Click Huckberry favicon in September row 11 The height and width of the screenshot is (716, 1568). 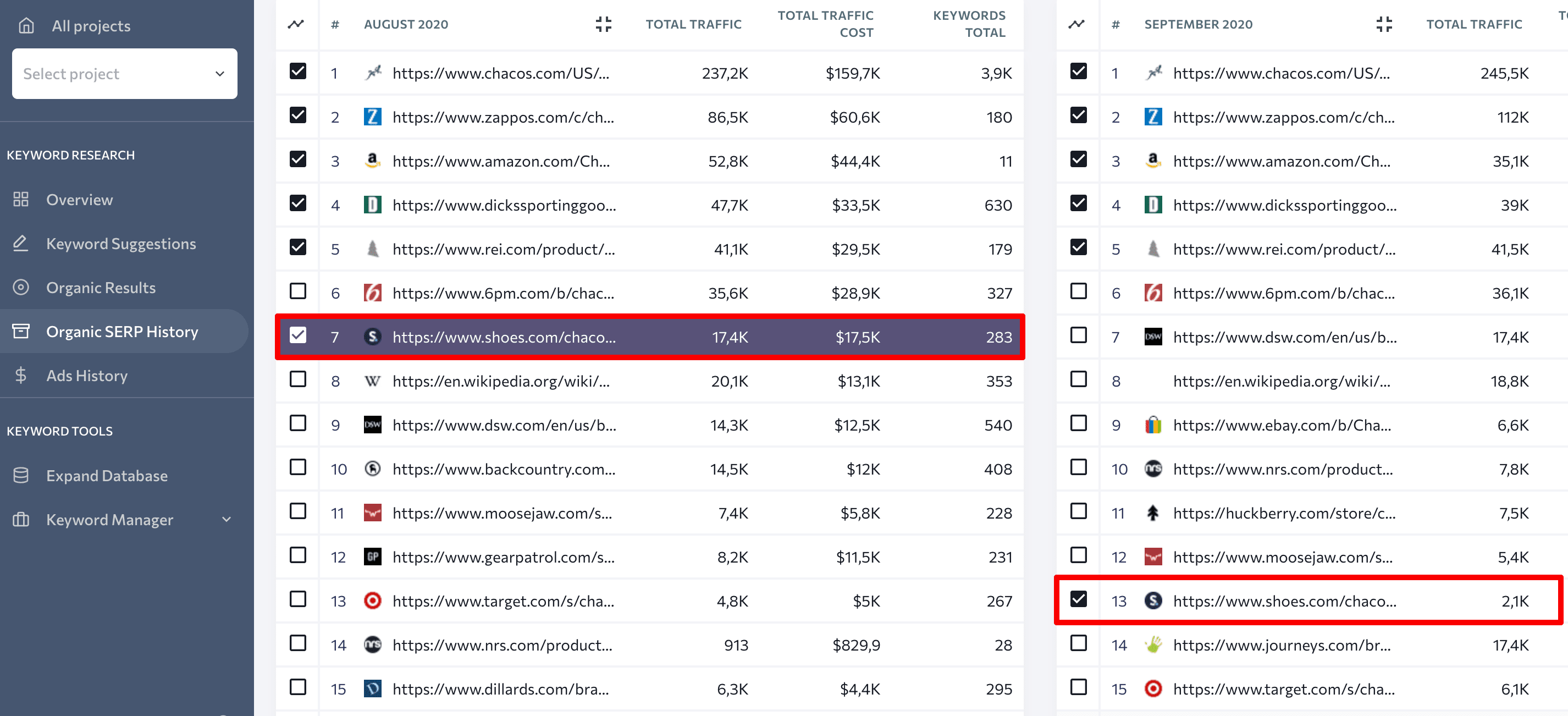1153,513
